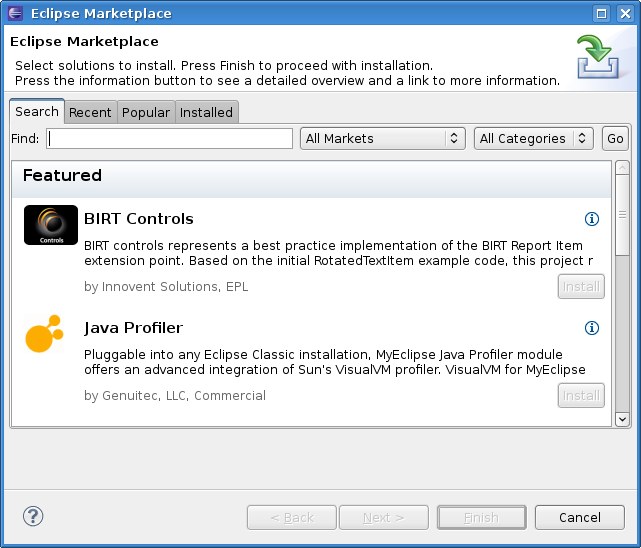This screenshot has height=548, width=641.
Task: Click the Cancel button
Action: (580, 517)
